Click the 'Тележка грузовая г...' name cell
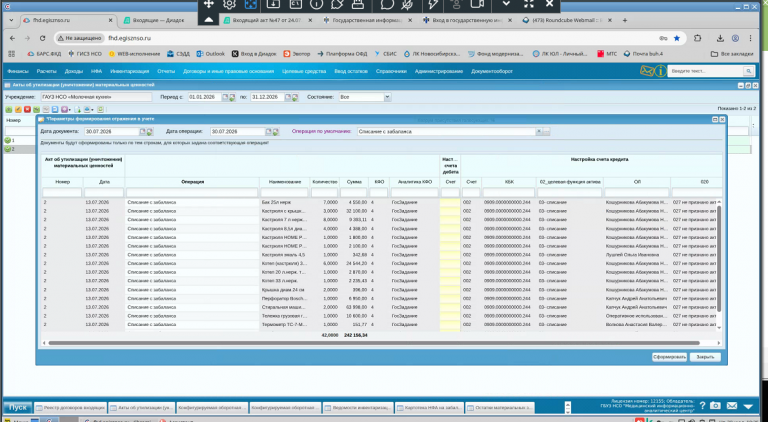Viewport: 768px width, 422px height. point(285,316)
